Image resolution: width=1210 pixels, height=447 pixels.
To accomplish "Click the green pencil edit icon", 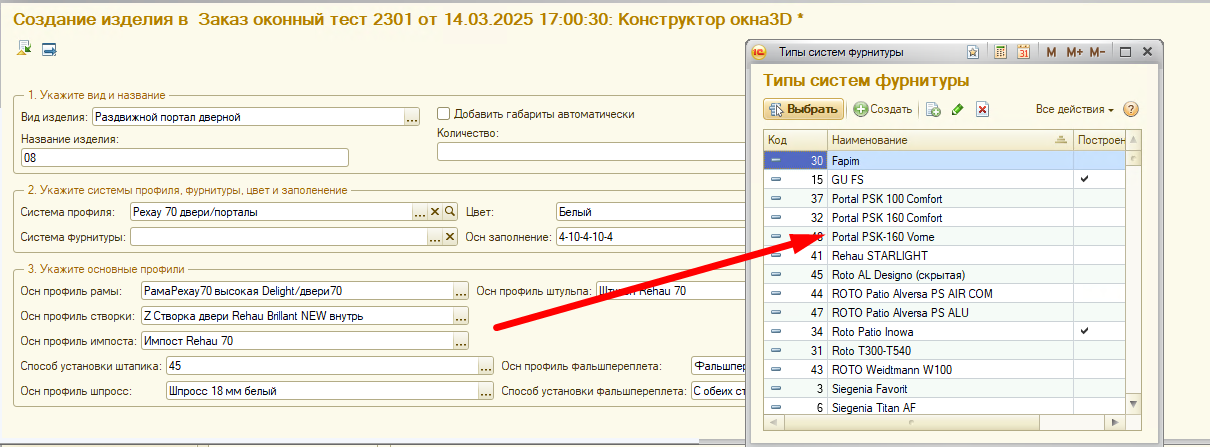I will tap(957, 109).
